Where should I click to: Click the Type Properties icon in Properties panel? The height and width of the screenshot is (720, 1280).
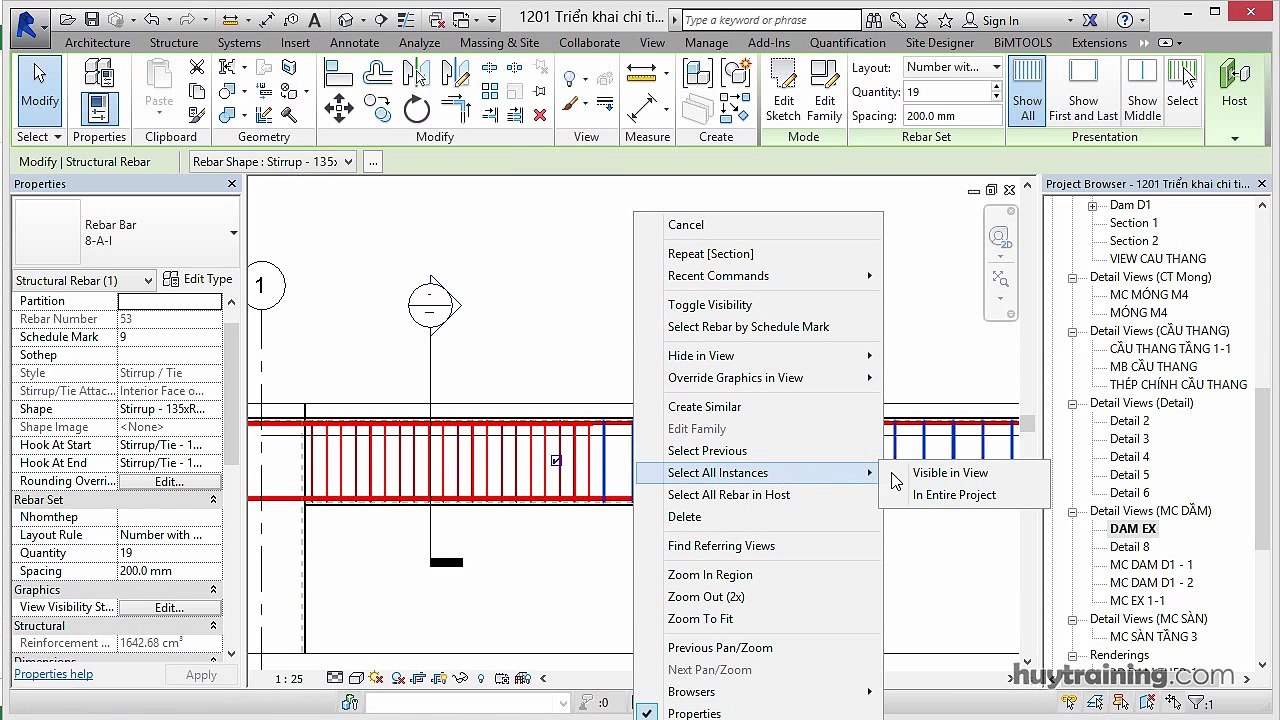click(x=99, y=74)
